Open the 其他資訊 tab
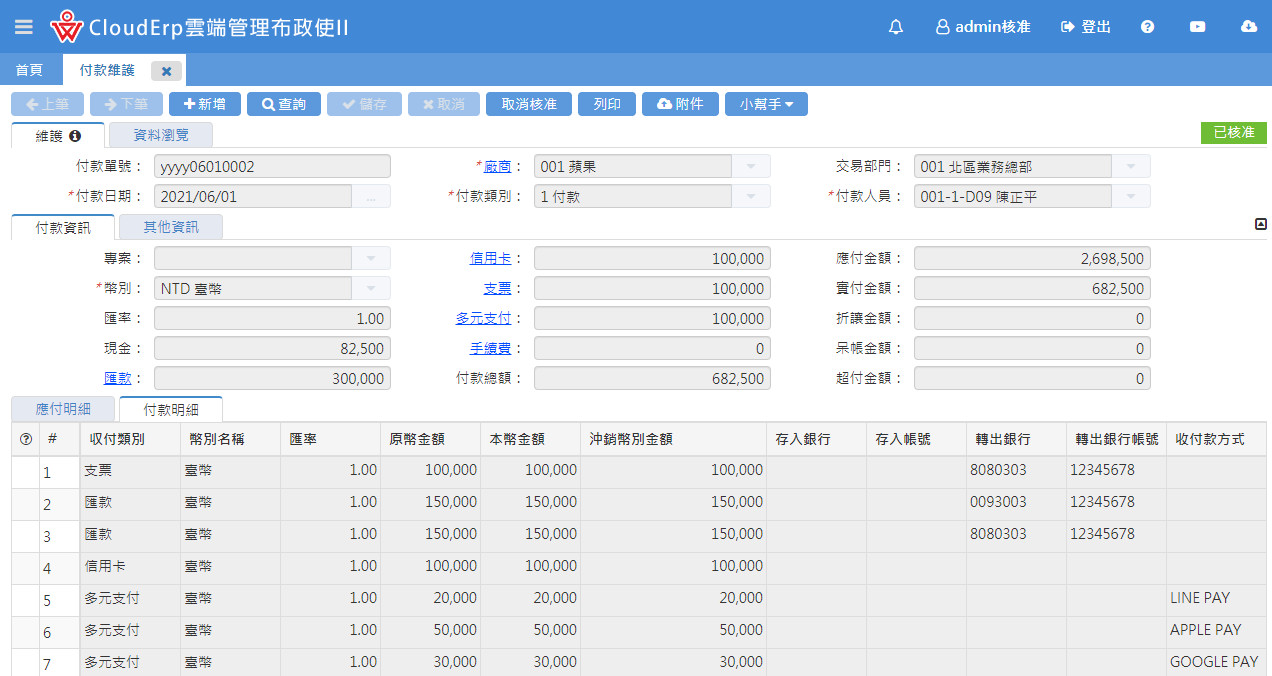 pos(170,227)
